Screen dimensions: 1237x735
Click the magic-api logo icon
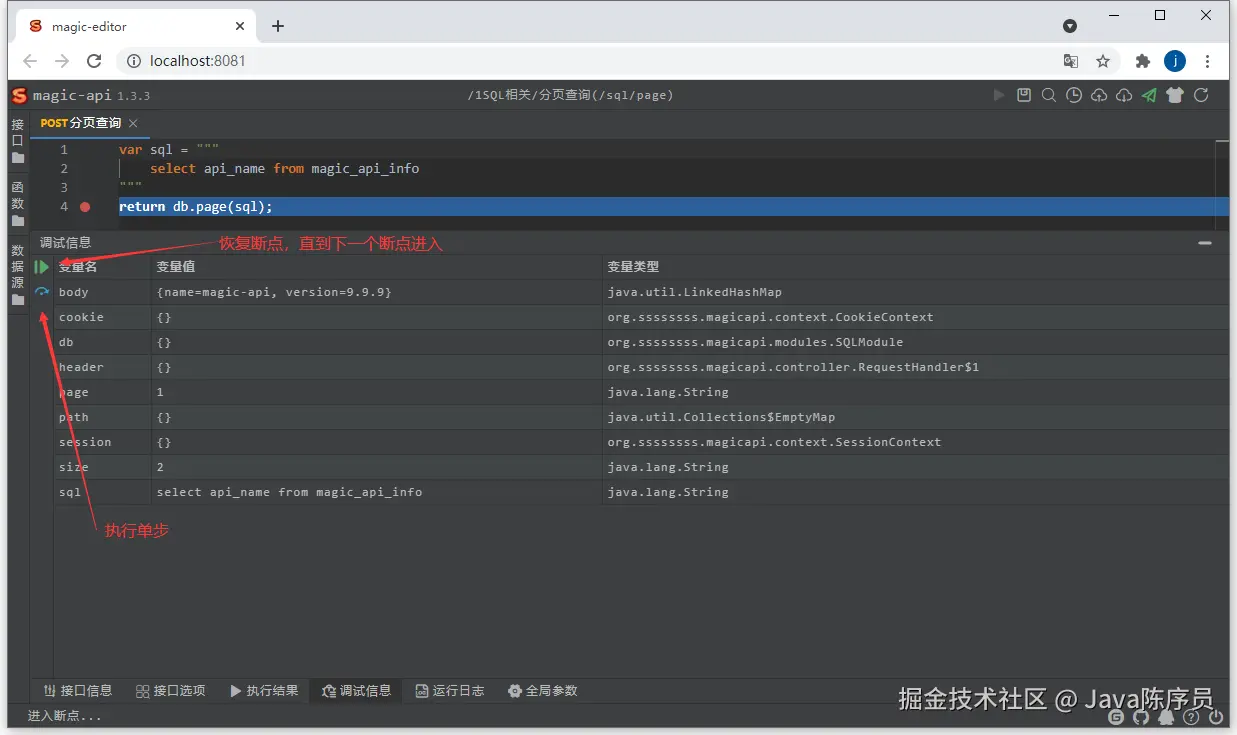tap(19, 96)
